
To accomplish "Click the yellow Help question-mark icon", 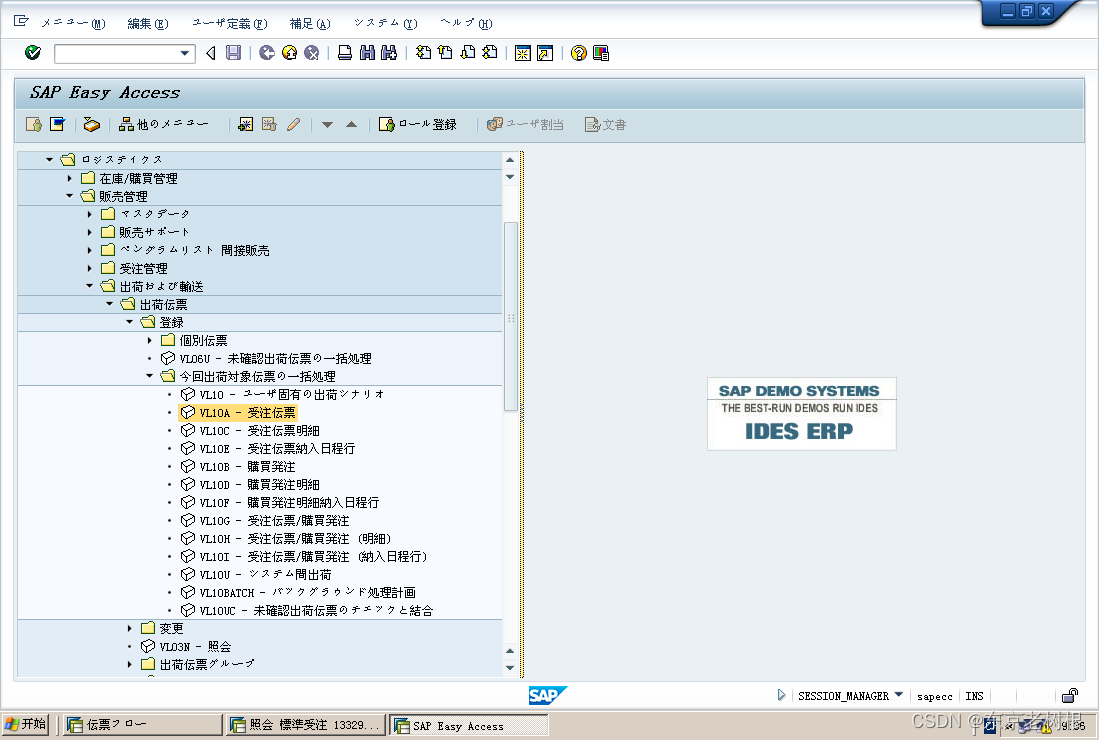I will pyautogui.click(x=578, y=53).
